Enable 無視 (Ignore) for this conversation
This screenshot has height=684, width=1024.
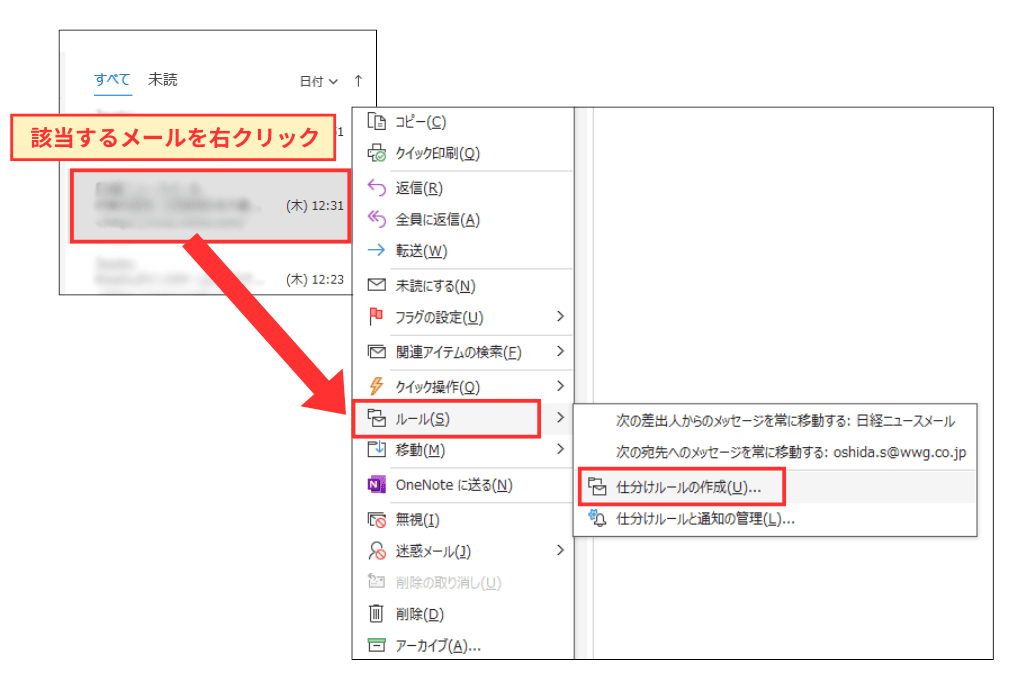(x=420, y=517)
